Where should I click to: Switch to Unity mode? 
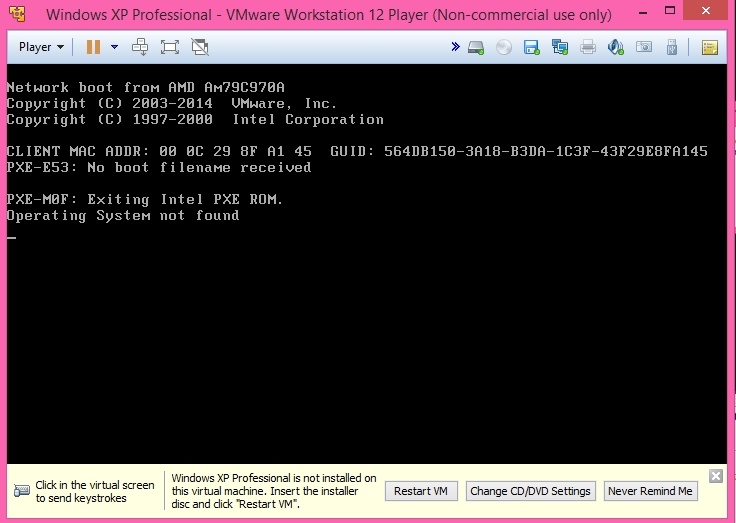tap(200, 47)
